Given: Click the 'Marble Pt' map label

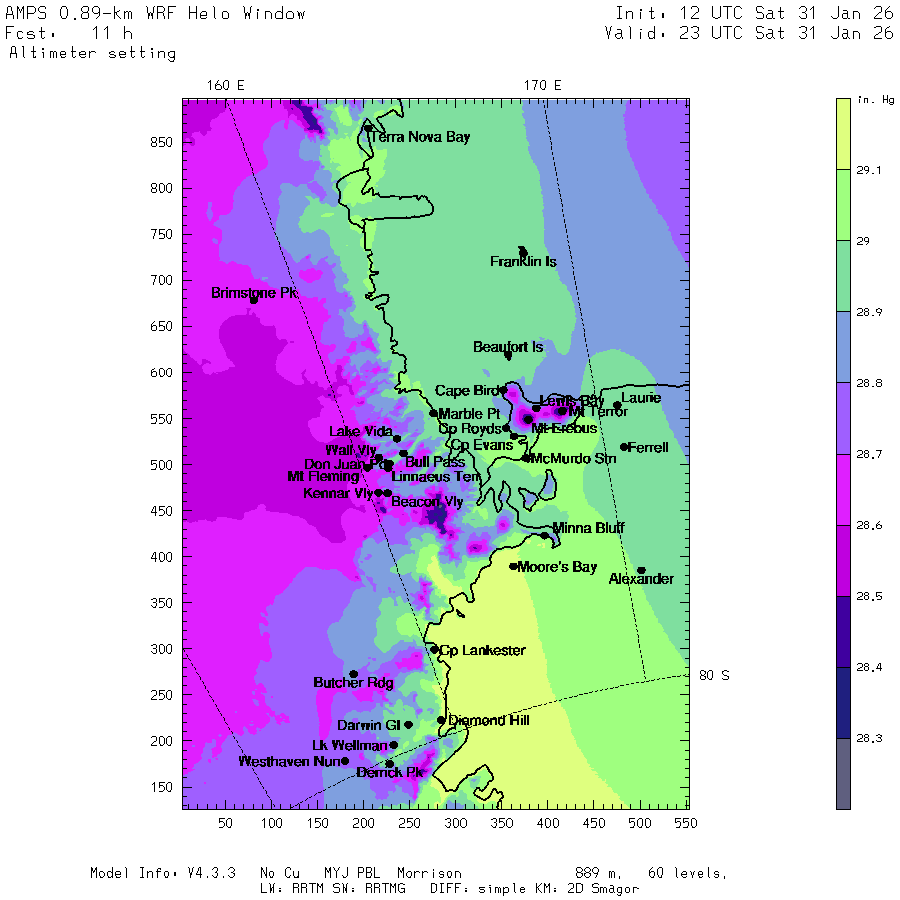Looking at the screenshot, I should (469, 414).
